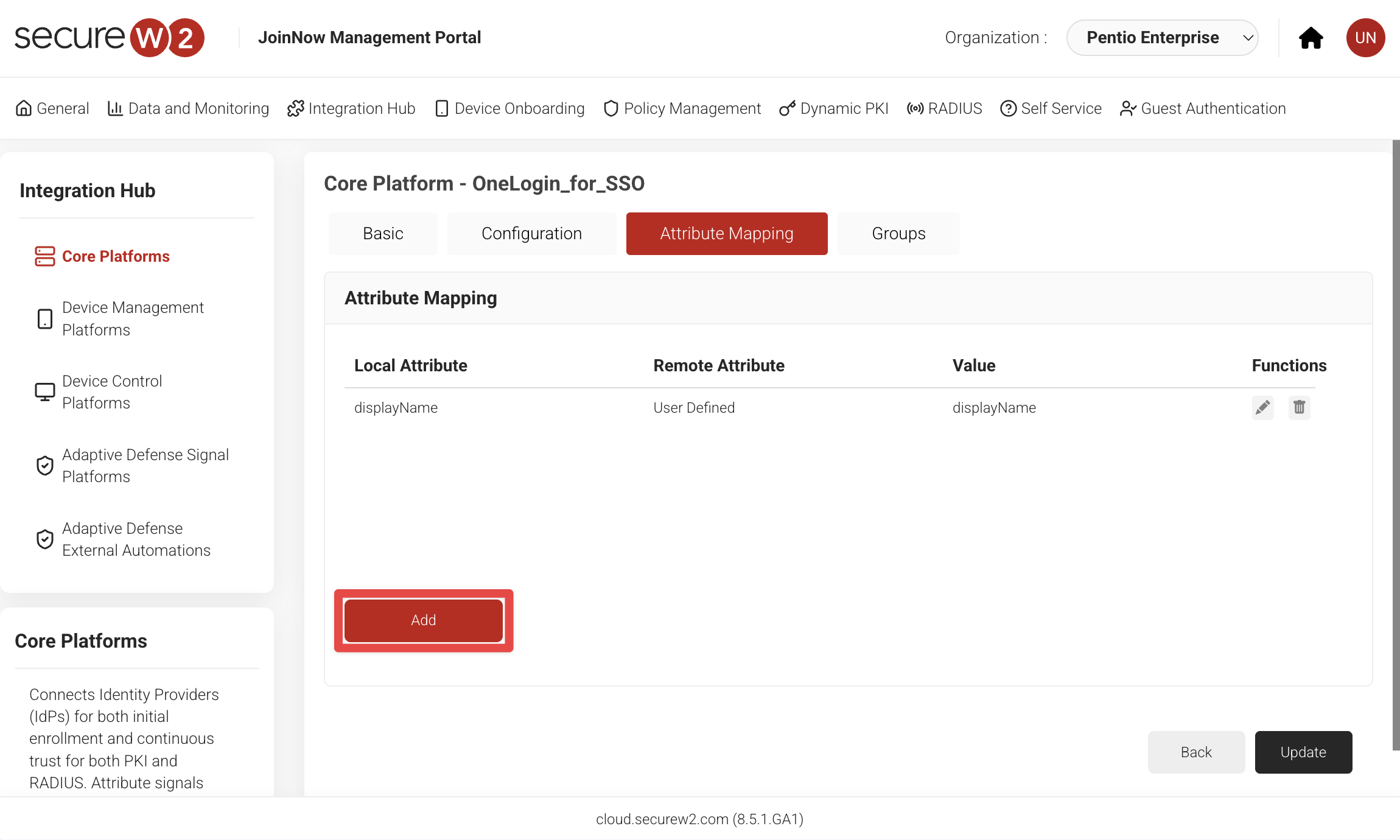Click the Device Management Platforms phone icon
The image size is (1400, 840).
(x=44, y=318)
